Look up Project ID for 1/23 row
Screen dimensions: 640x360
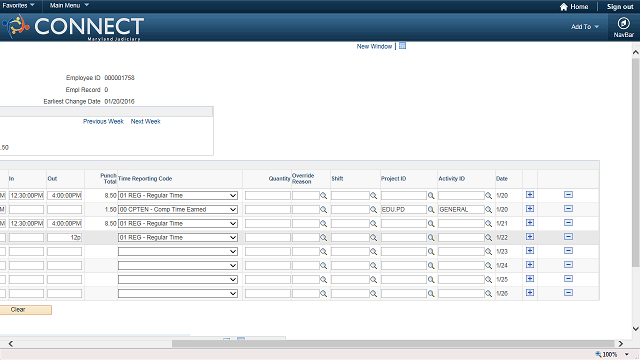pyautogui.click(x=431, y=252)
